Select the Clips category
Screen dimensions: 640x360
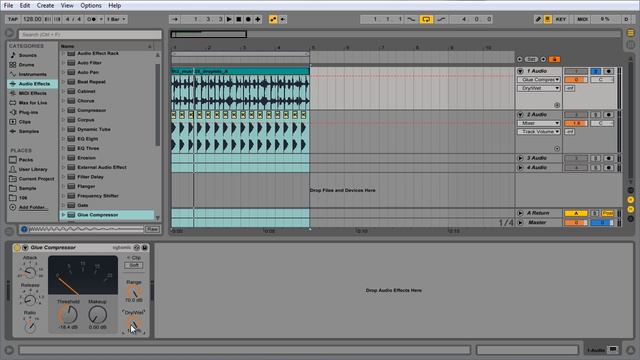24,122
